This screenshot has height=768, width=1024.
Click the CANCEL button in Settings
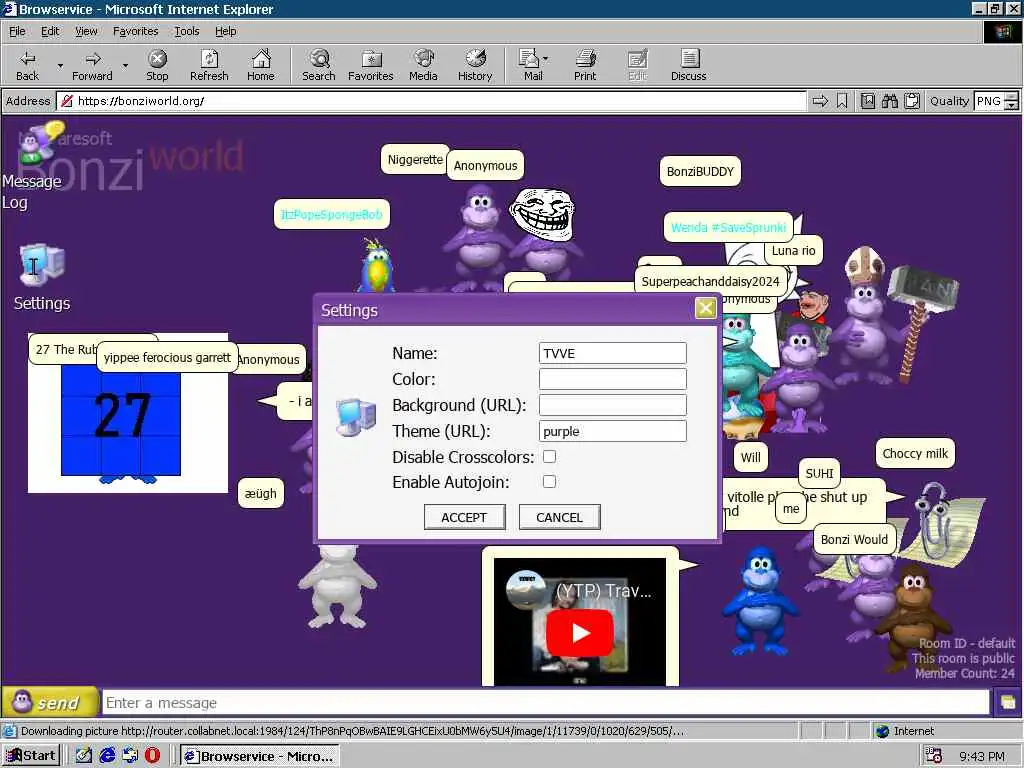pyautogui.click(x=560, y=517)
